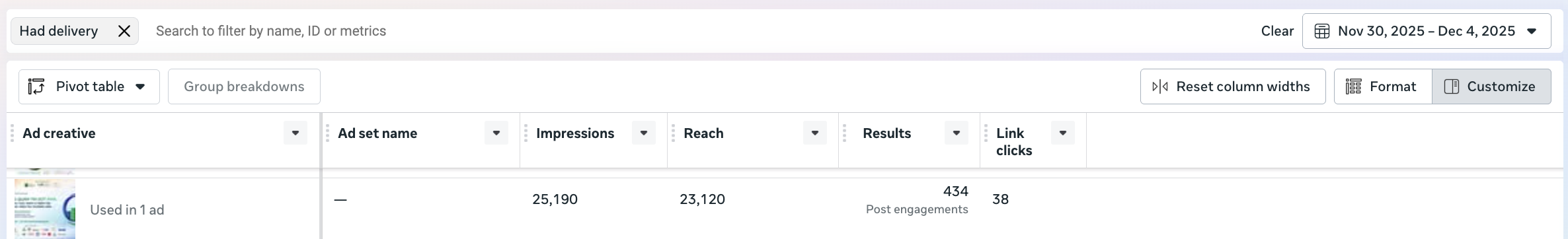Open the Ad creative column dropdown
The width and height of the screenshot is (1568, 239).
pyautogui.click(x=295, y=133)
